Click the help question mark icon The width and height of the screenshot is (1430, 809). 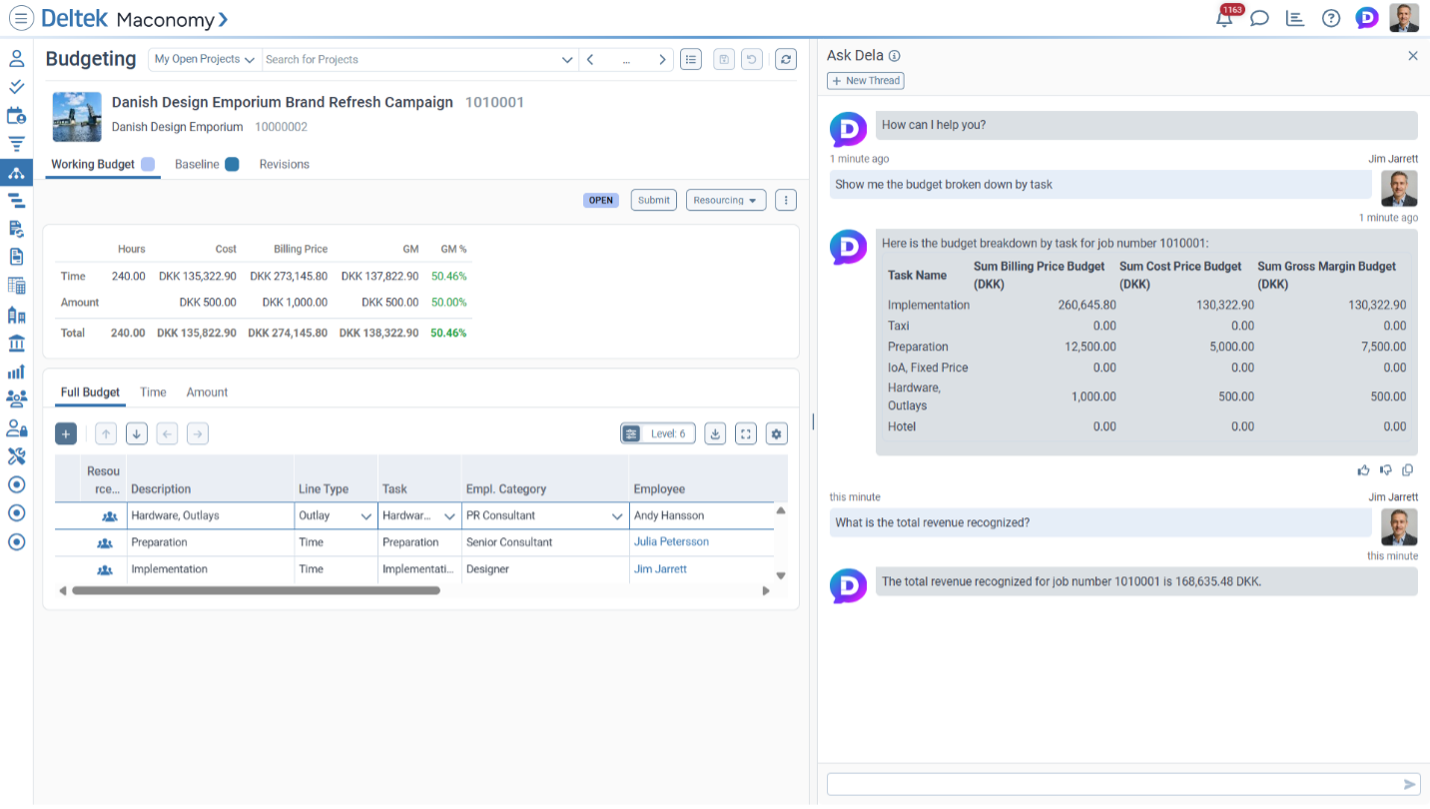[x=1331, y=18]
